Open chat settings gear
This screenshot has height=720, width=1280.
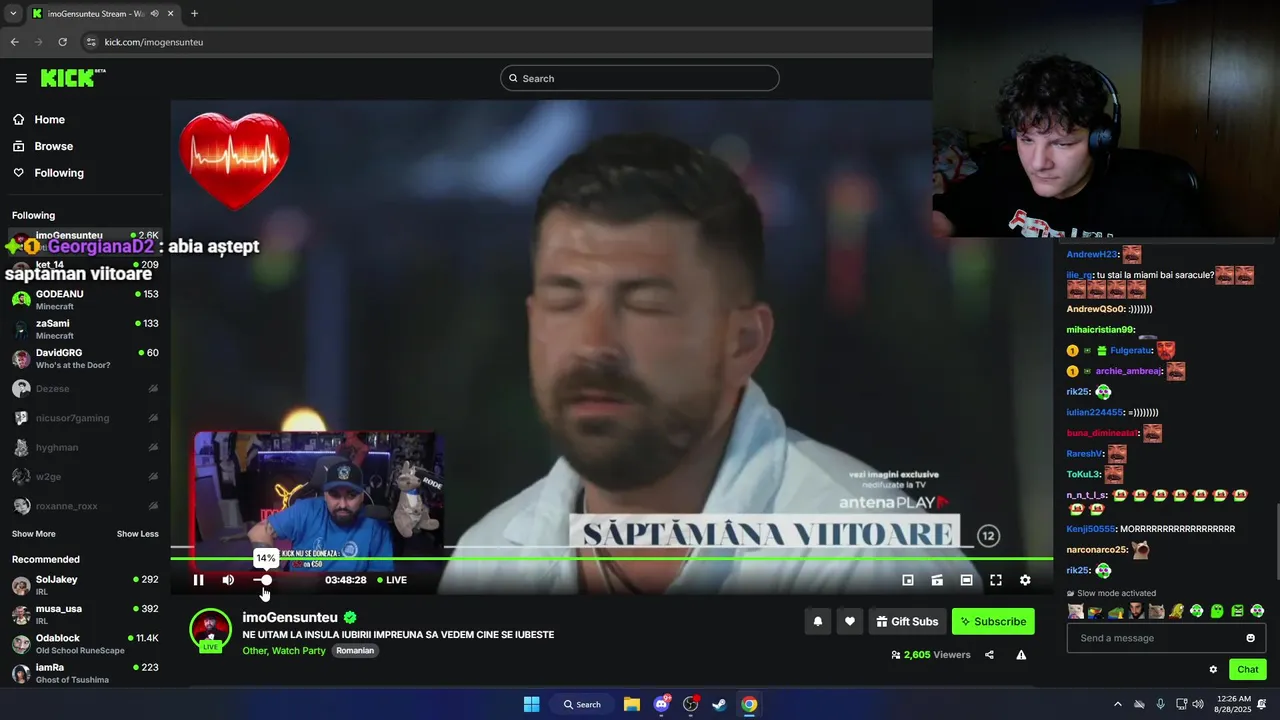click(x=1213, y=670)
